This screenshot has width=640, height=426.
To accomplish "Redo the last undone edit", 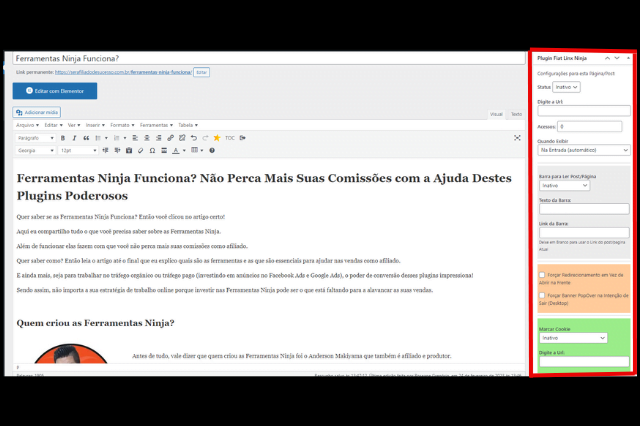I will (x=205, y=138).
